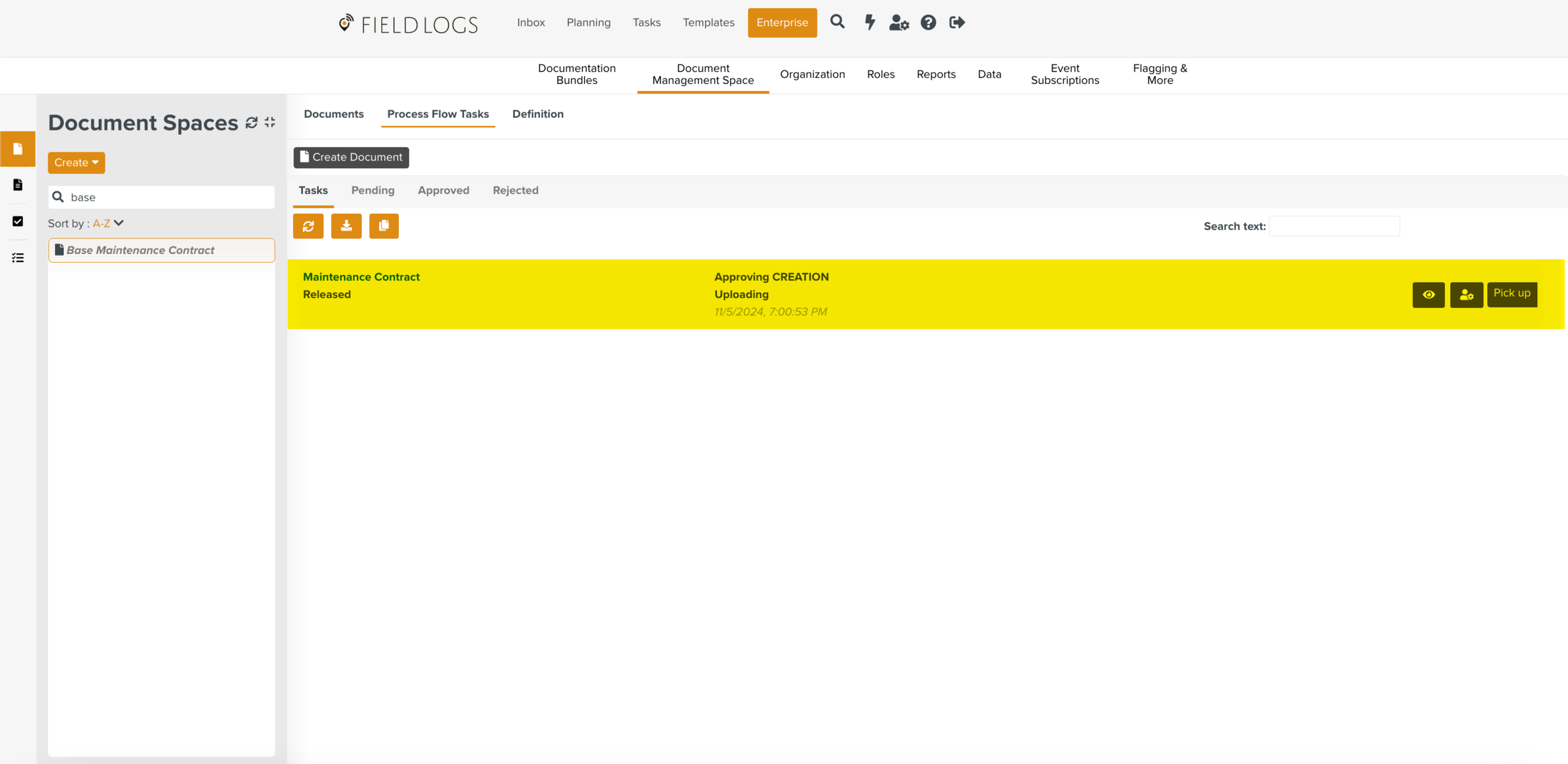The height and width of the screenshot is (764, 1568).
Task: View Maintenance Contract task with eye icon
Action: pyautogui.click(x=1428, y=295)
